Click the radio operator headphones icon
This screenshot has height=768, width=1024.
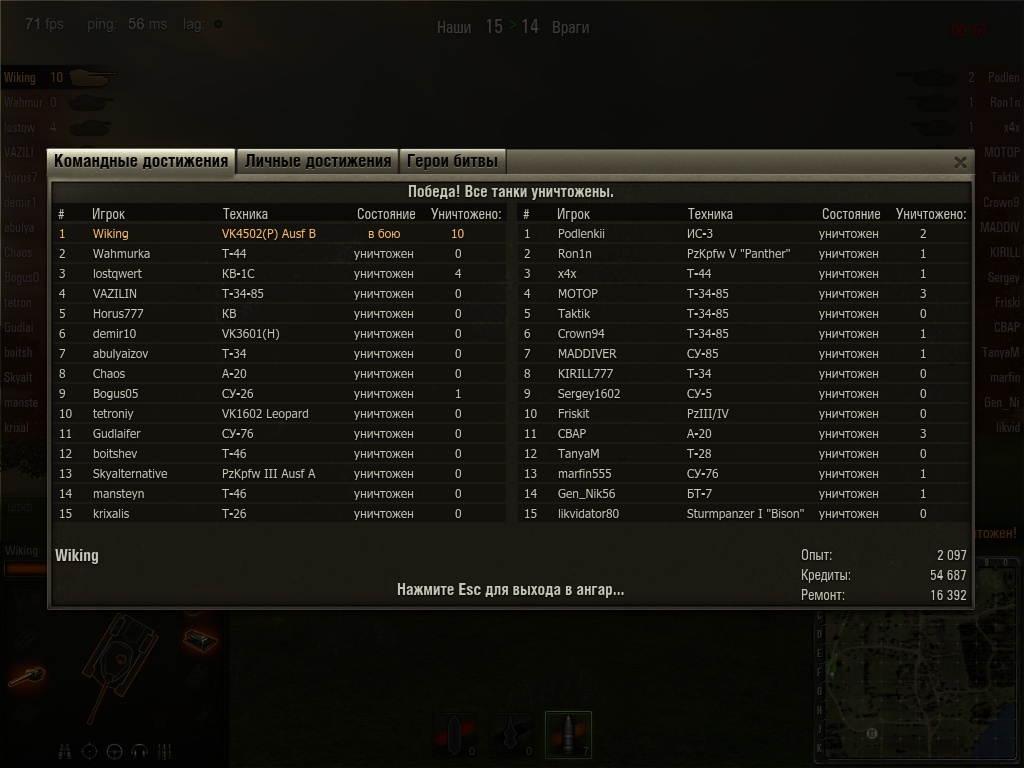[139, 752]
